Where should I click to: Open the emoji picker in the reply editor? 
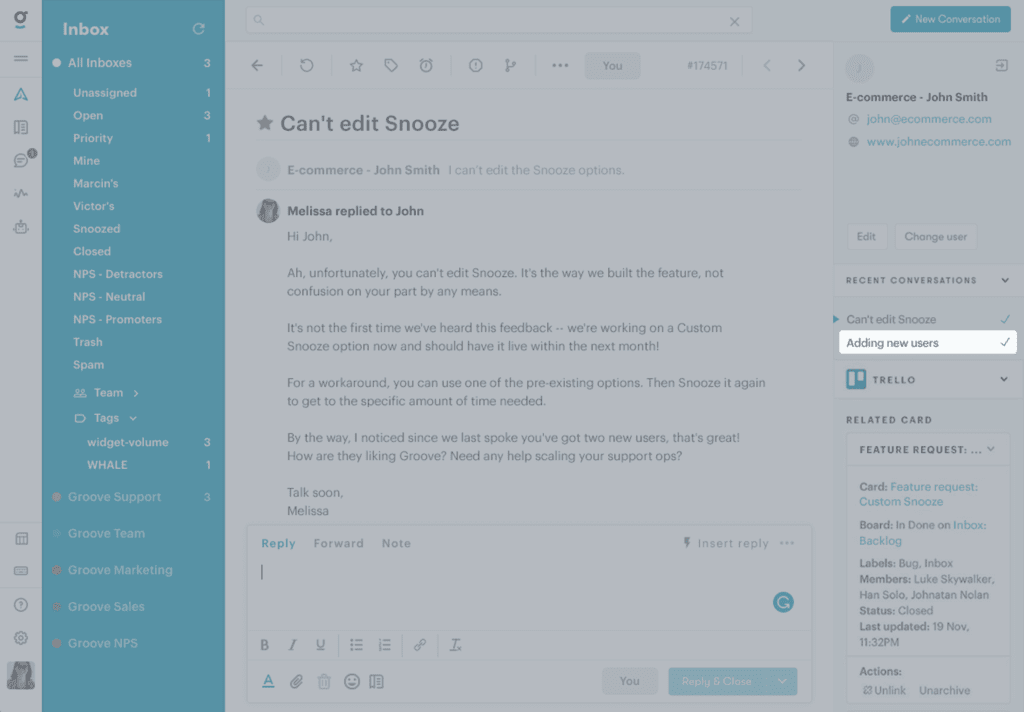352,681
